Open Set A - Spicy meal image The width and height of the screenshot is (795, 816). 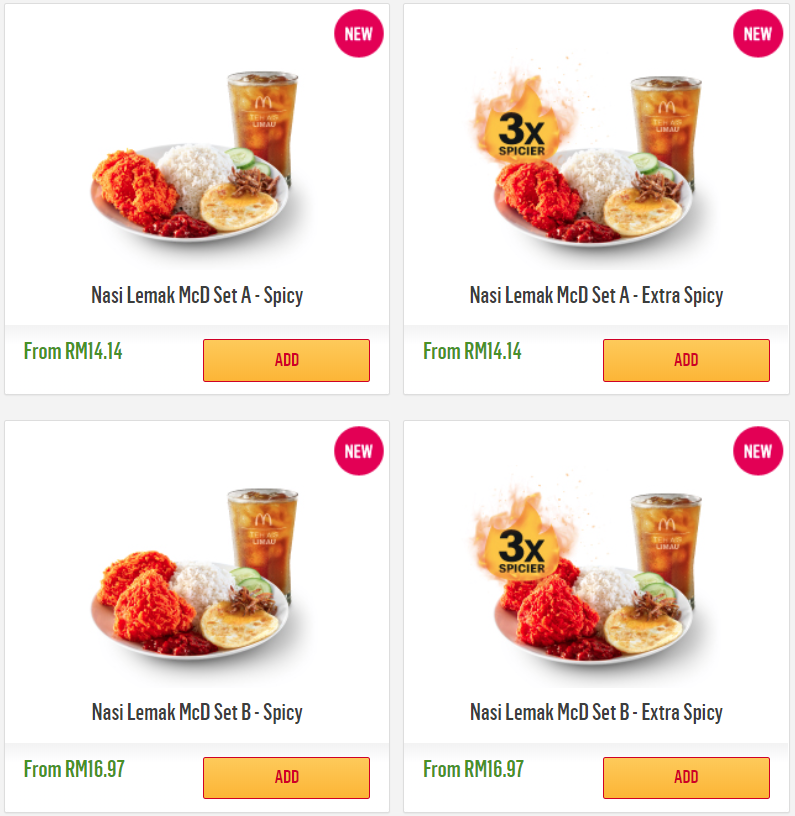(196, 160)
